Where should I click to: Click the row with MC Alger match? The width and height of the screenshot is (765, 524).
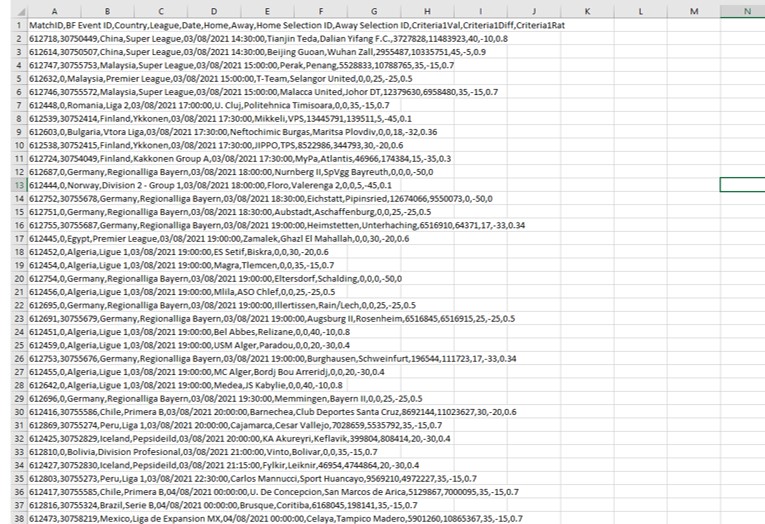click(x=206, y=372)
